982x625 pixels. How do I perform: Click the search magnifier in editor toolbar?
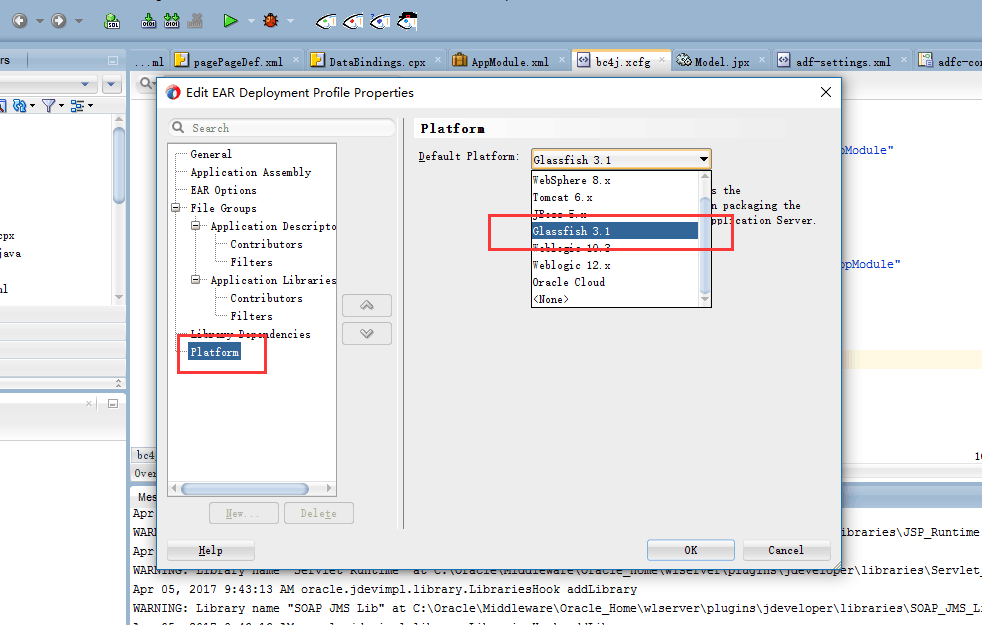(x=145, y=83)
